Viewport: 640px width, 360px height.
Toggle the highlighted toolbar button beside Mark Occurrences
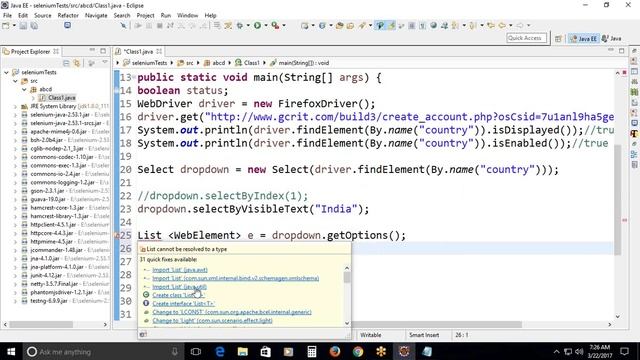pos(380,26)
